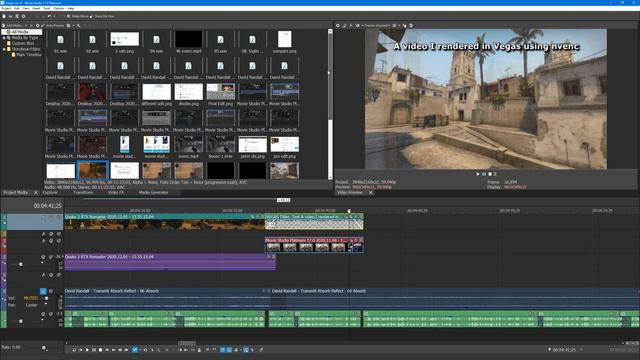The image size is (640, 360).
Task: Select the Movie Studio Platinum video clip
Action: tap(314, 245)
